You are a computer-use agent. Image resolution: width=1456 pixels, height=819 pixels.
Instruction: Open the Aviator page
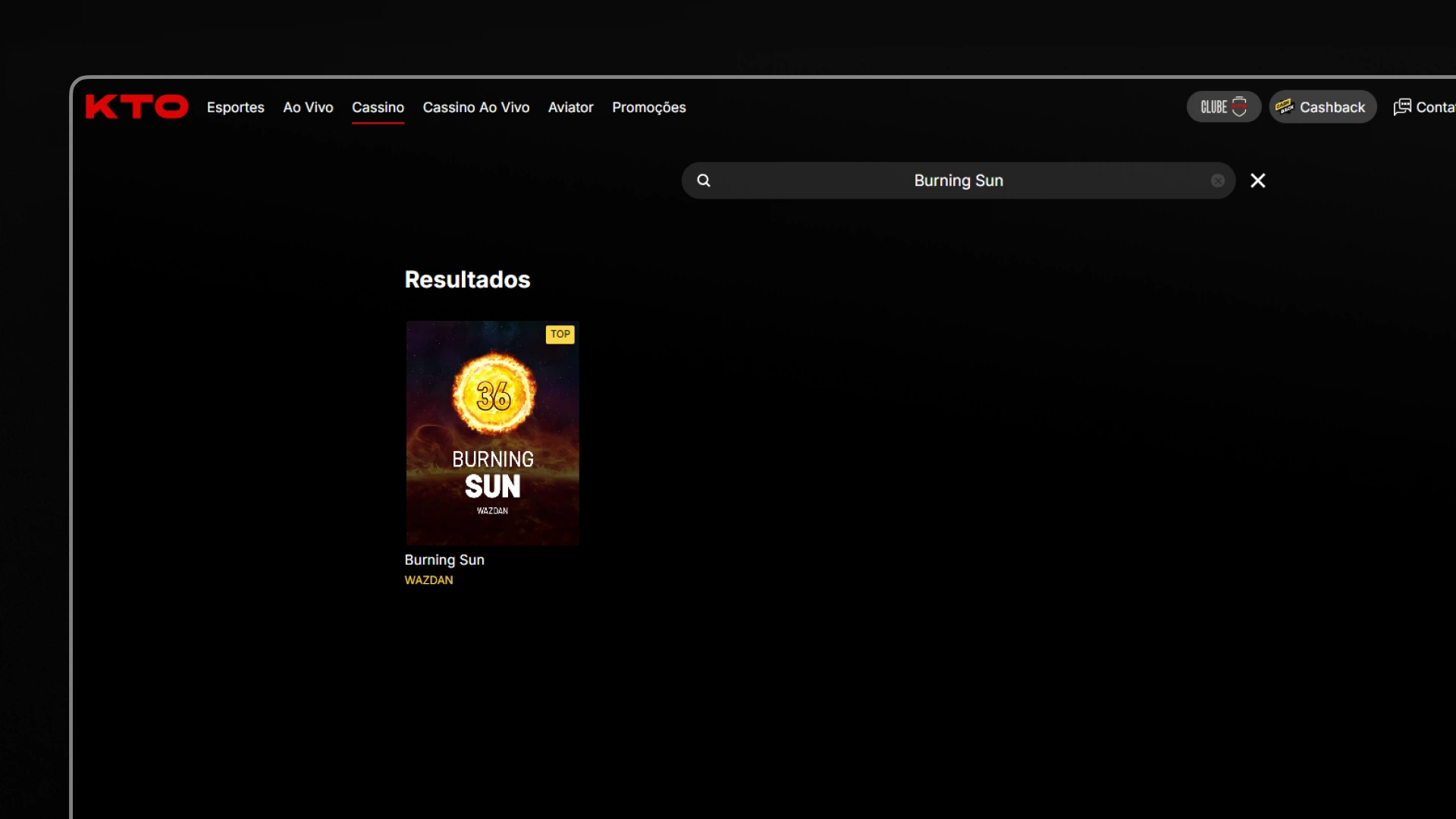click(570, 108)
